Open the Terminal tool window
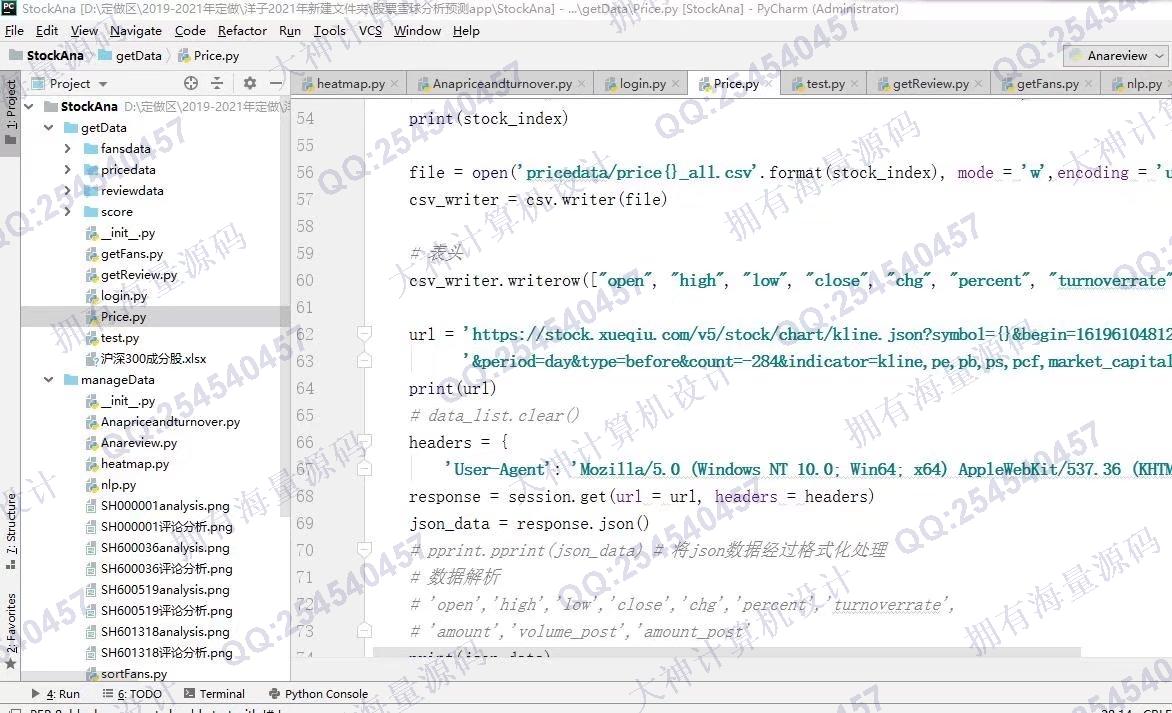The width and height of the screenshot is (1172, 713). [215, 694]
